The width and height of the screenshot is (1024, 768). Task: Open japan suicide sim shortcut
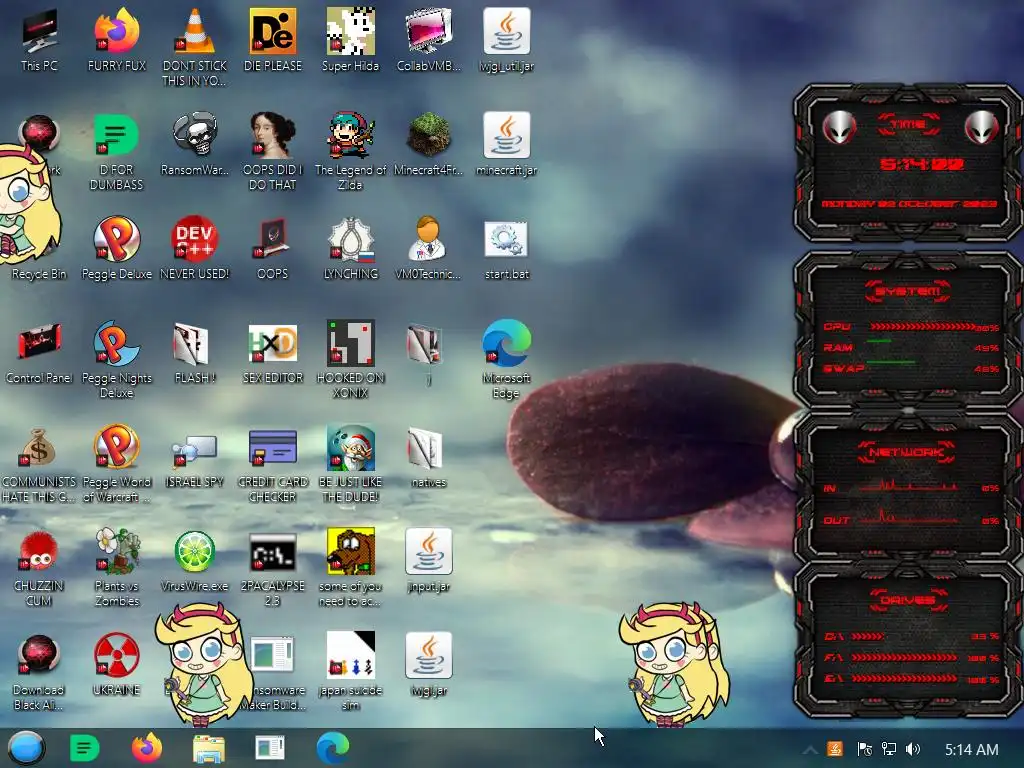350,671
